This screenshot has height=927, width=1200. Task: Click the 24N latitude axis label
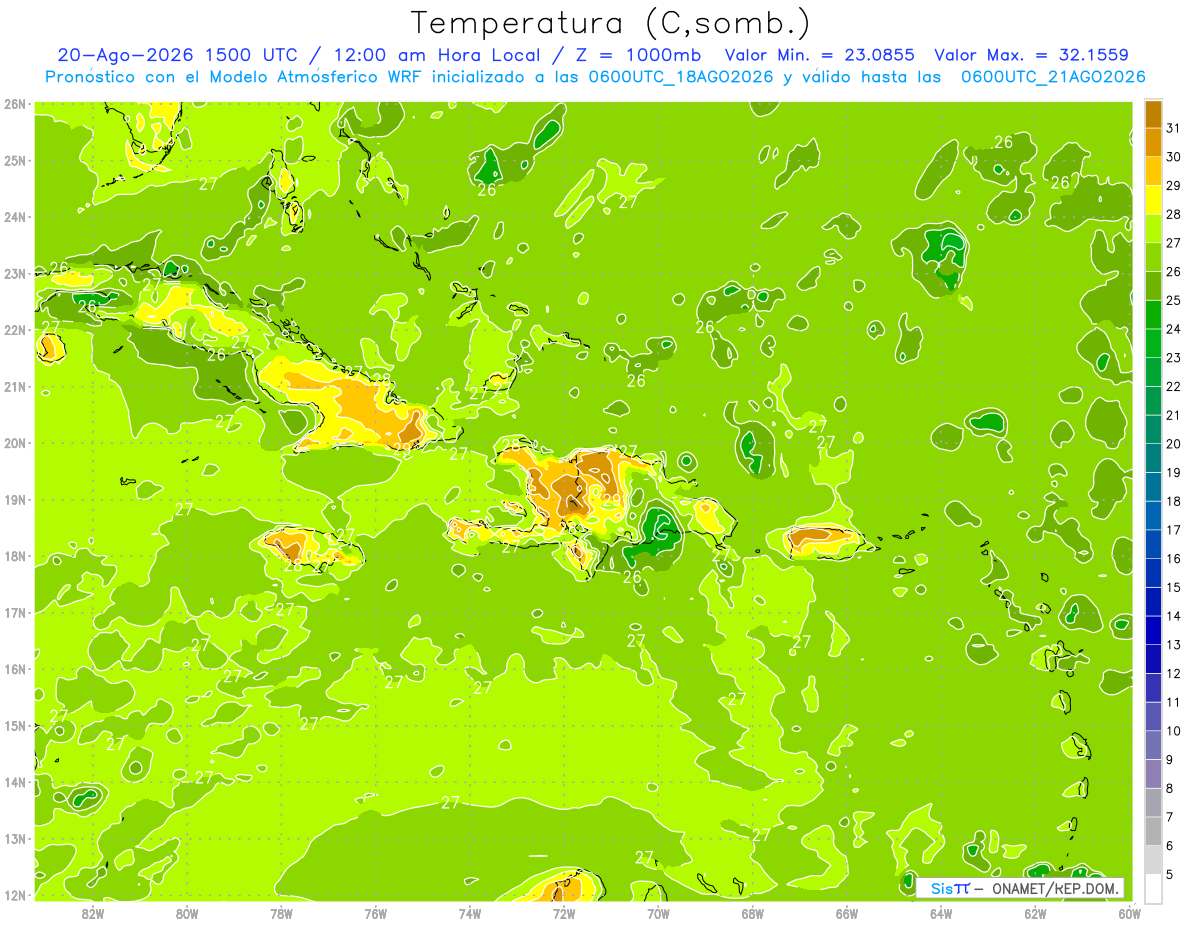click(14, 217)
